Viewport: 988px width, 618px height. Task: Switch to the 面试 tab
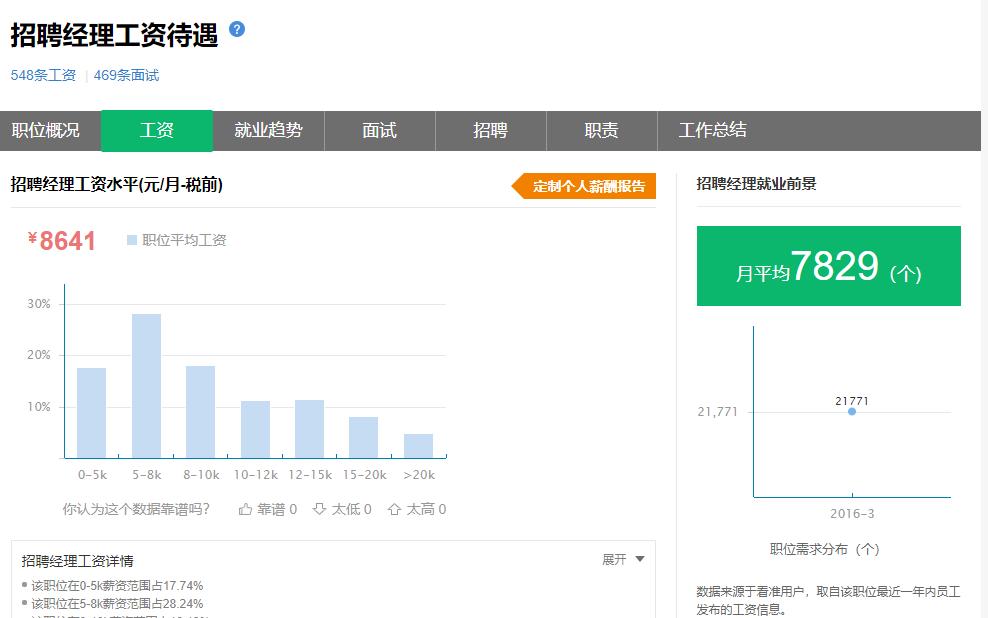[x=380, y=130]
